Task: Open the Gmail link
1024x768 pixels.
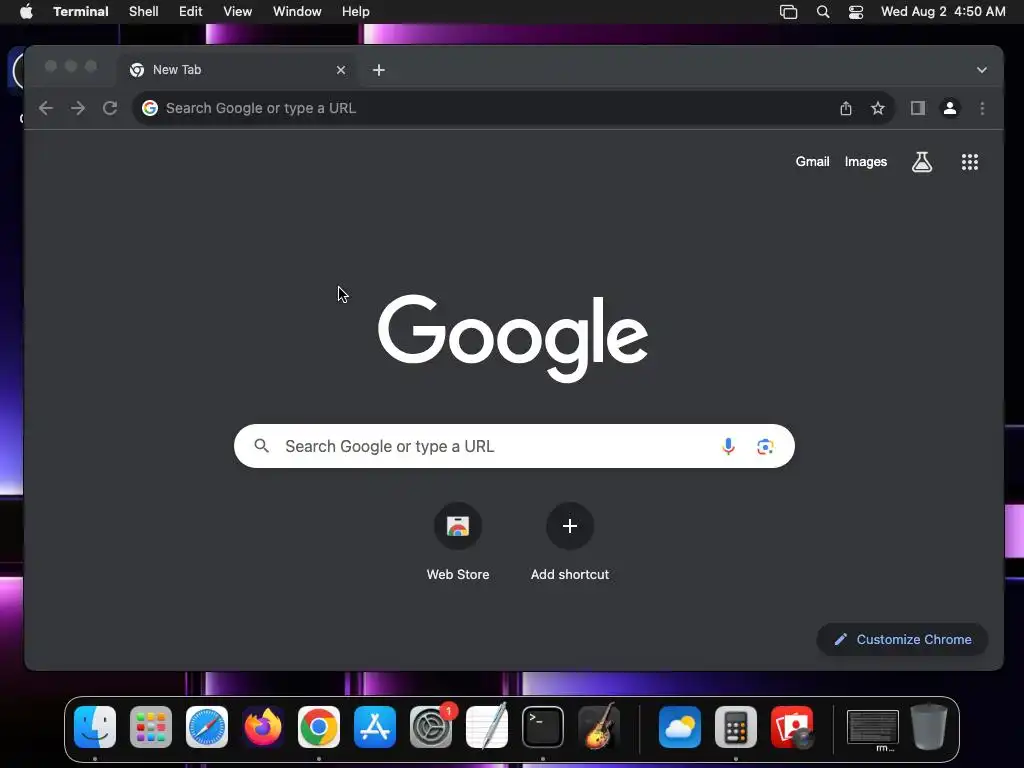Action: point(812,161)
